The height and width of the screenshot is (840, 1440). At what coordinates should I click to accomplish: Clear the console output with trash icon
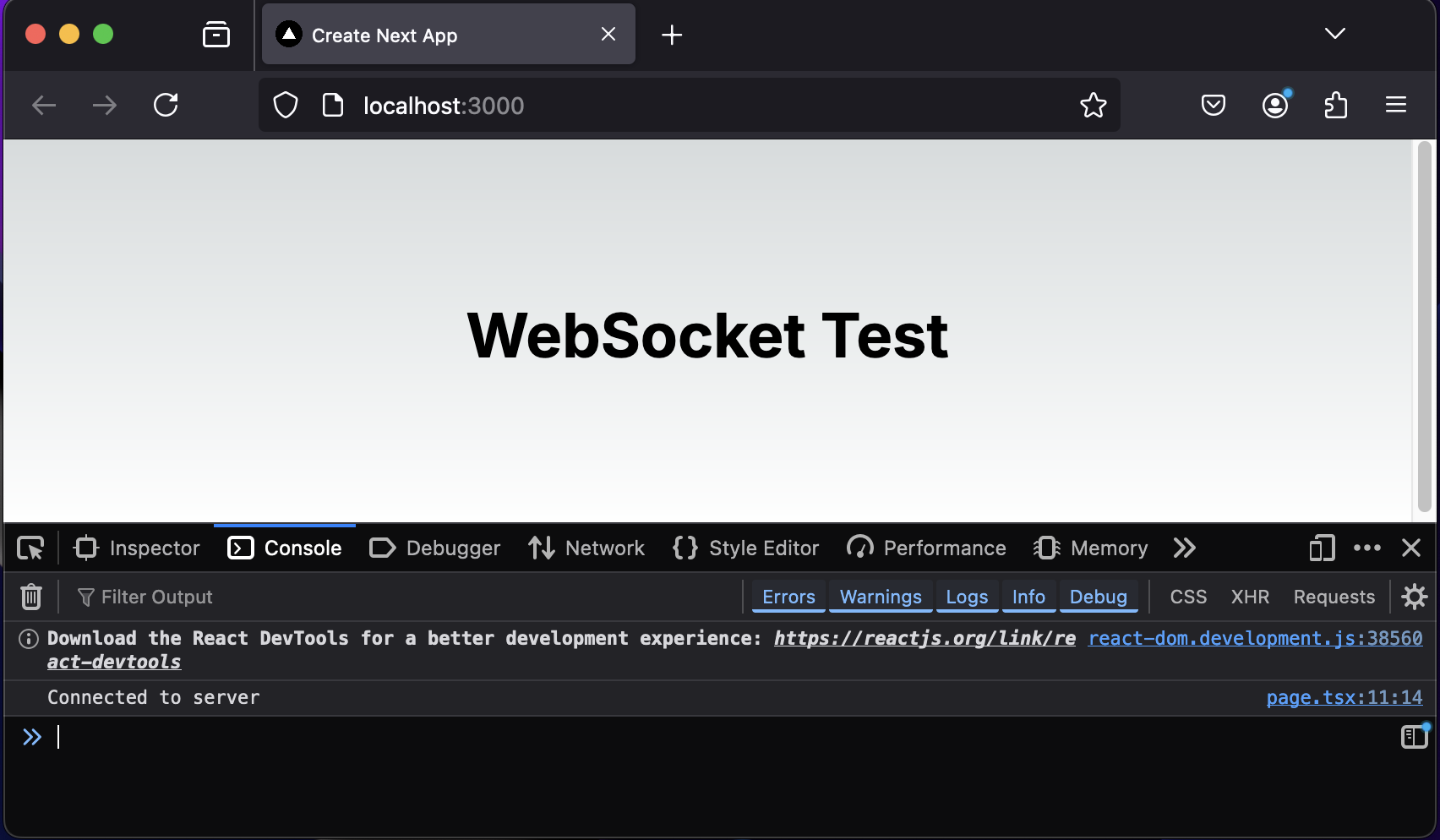point(30,597)
